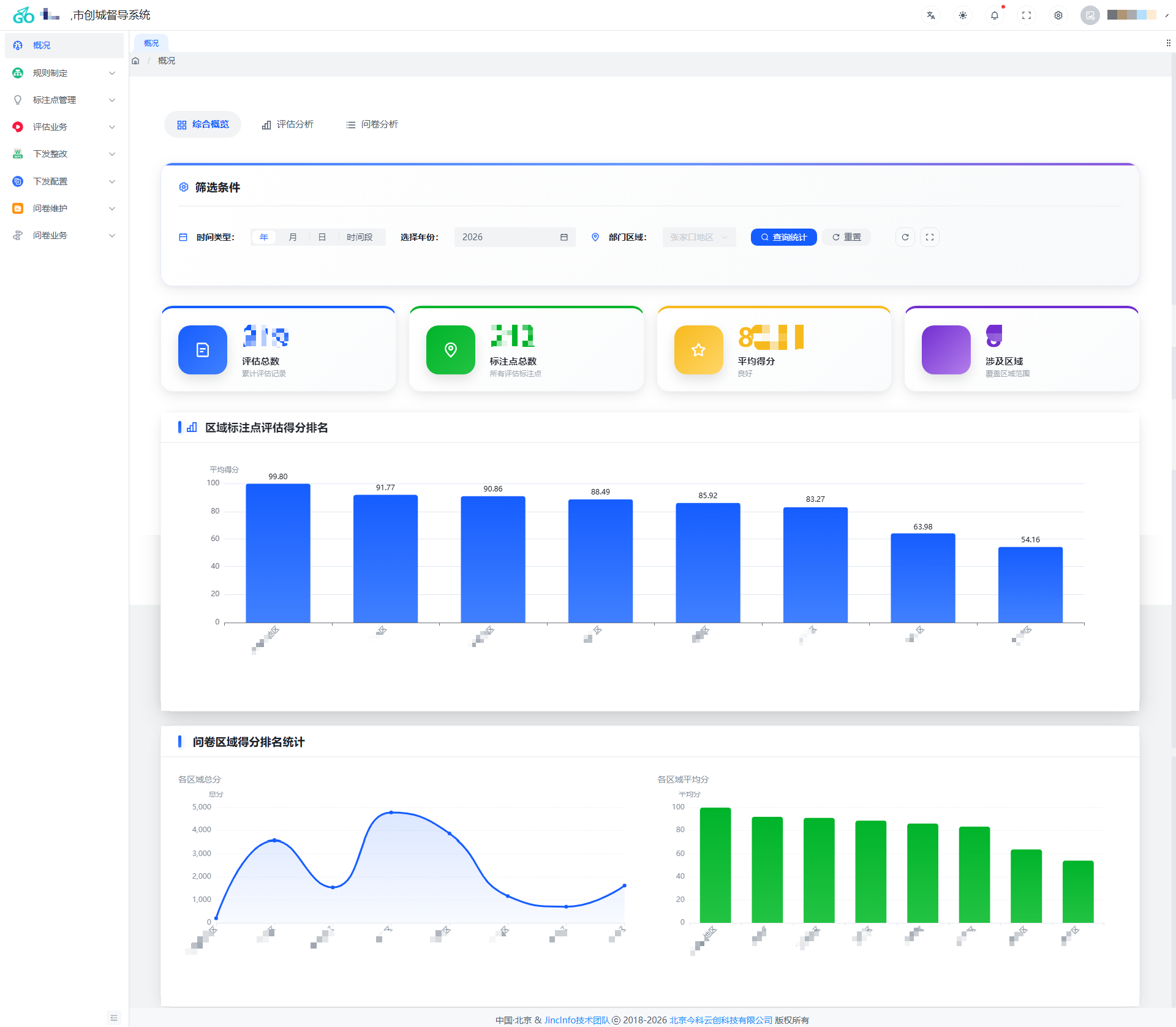Select the 时间段 time type option

click(x=360, y=237)
